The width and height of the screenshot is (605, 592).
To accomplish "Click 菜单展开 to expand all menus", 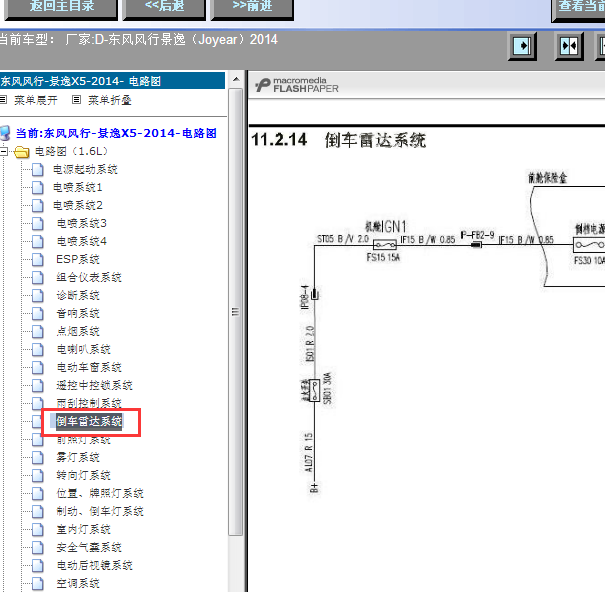I will point(35,100).
